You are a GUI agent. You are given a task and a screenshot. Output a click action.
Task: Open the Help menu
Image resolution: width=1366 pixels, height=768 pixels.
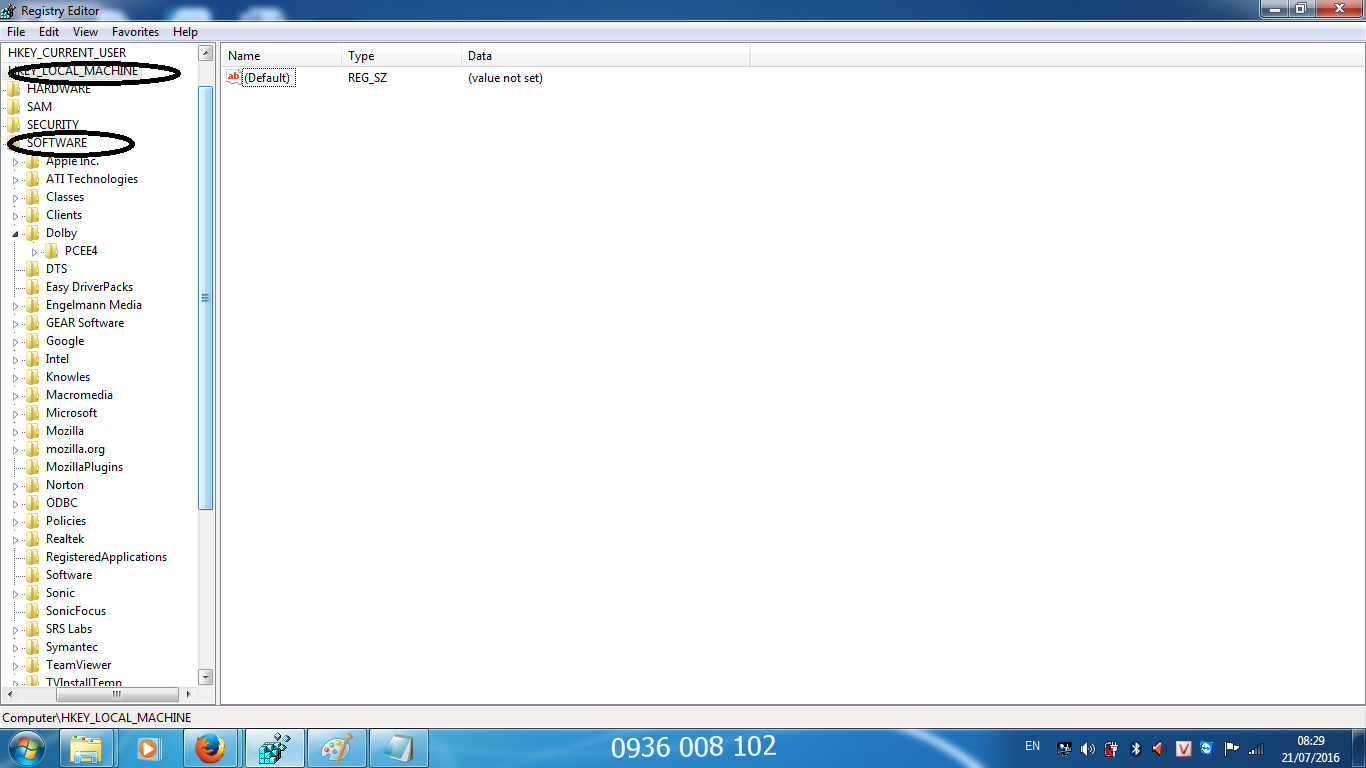(x=185, y=32)
